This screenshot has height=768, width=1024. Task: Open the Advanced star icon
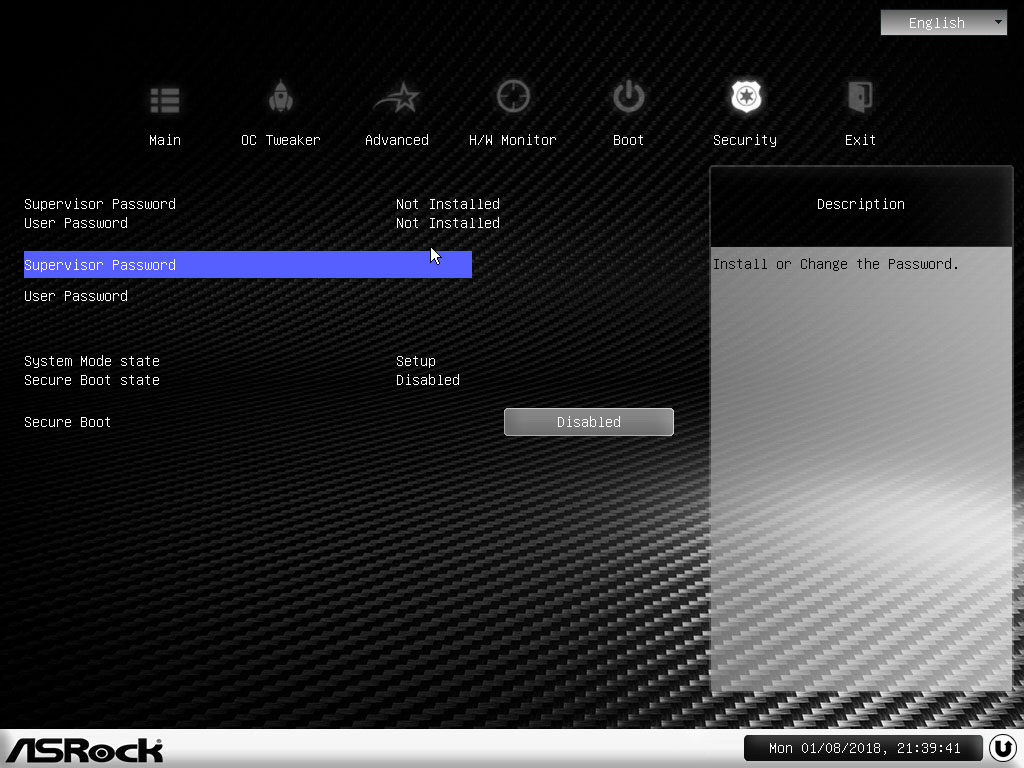coord(397,98)
